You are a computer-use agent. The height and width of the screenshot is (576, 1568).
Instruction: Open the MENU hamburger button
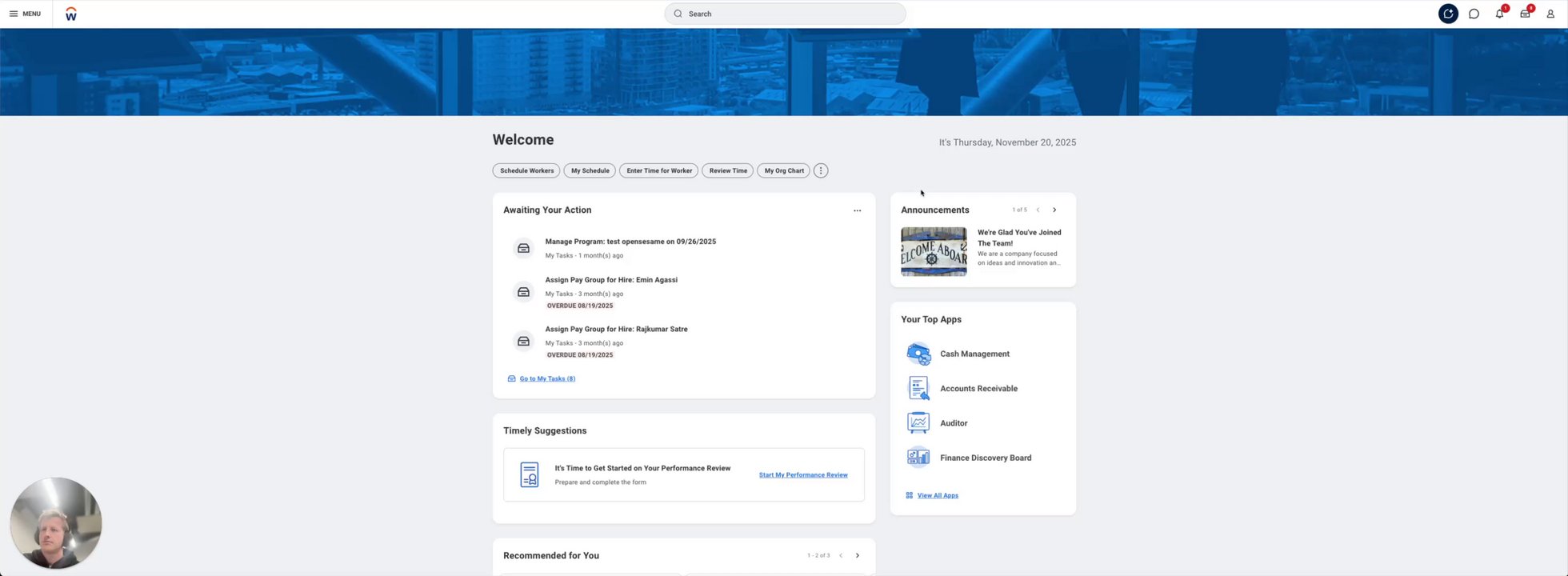point(25,14)
